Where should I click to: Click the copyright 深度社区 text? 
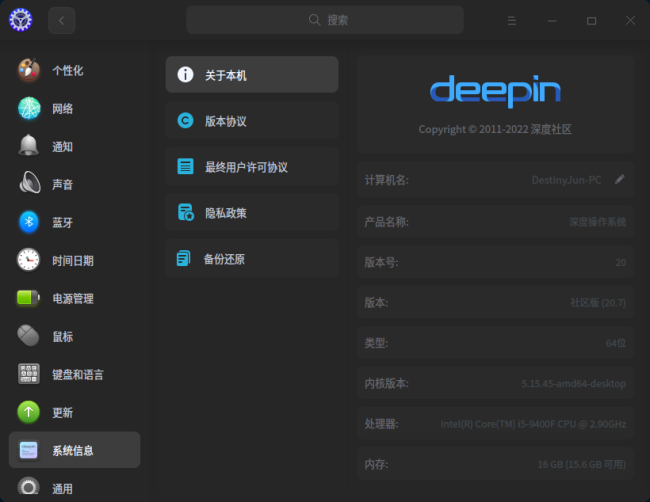[495, 129]
